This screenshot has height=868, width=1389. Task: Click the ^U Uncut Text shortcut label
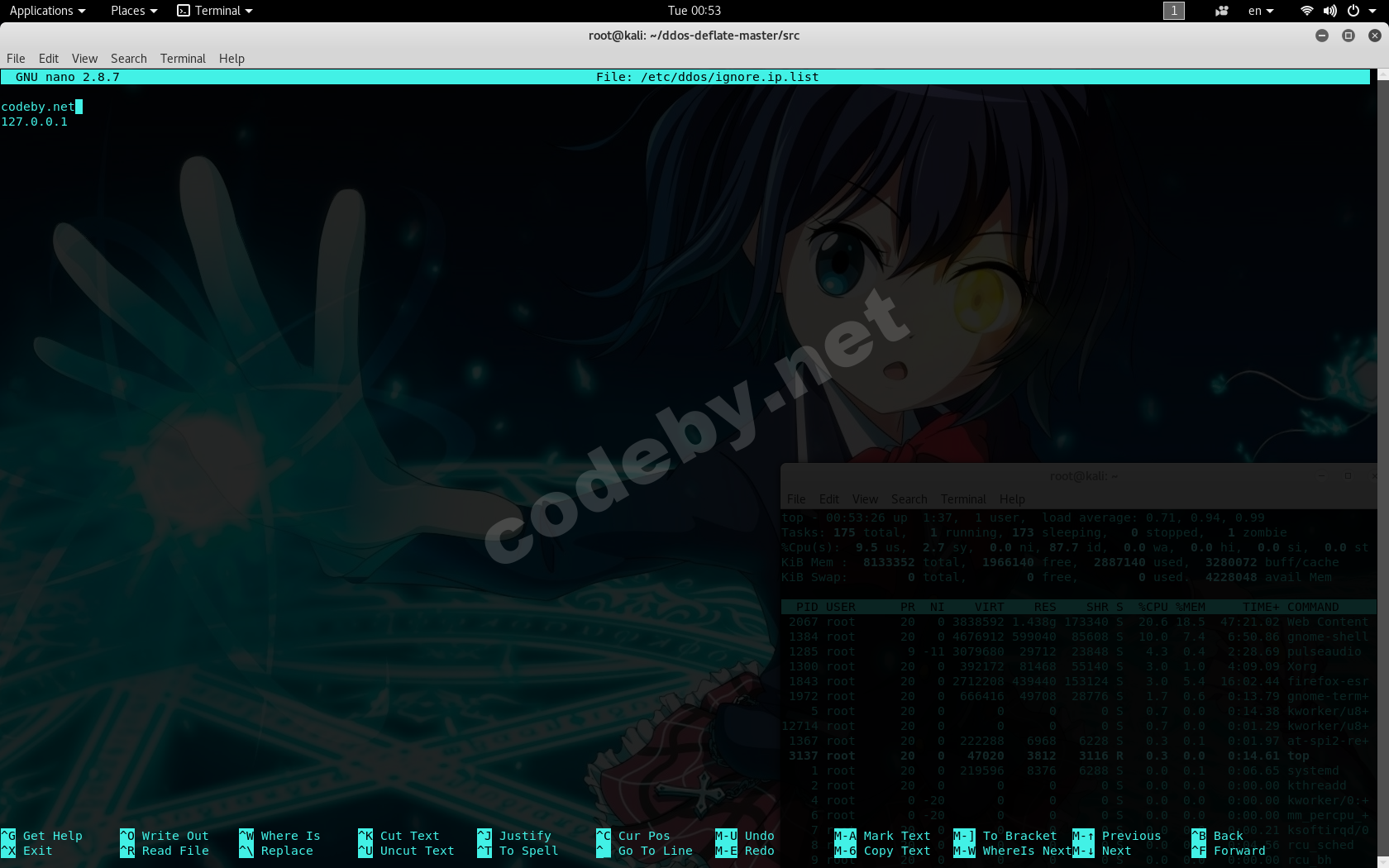406,851
